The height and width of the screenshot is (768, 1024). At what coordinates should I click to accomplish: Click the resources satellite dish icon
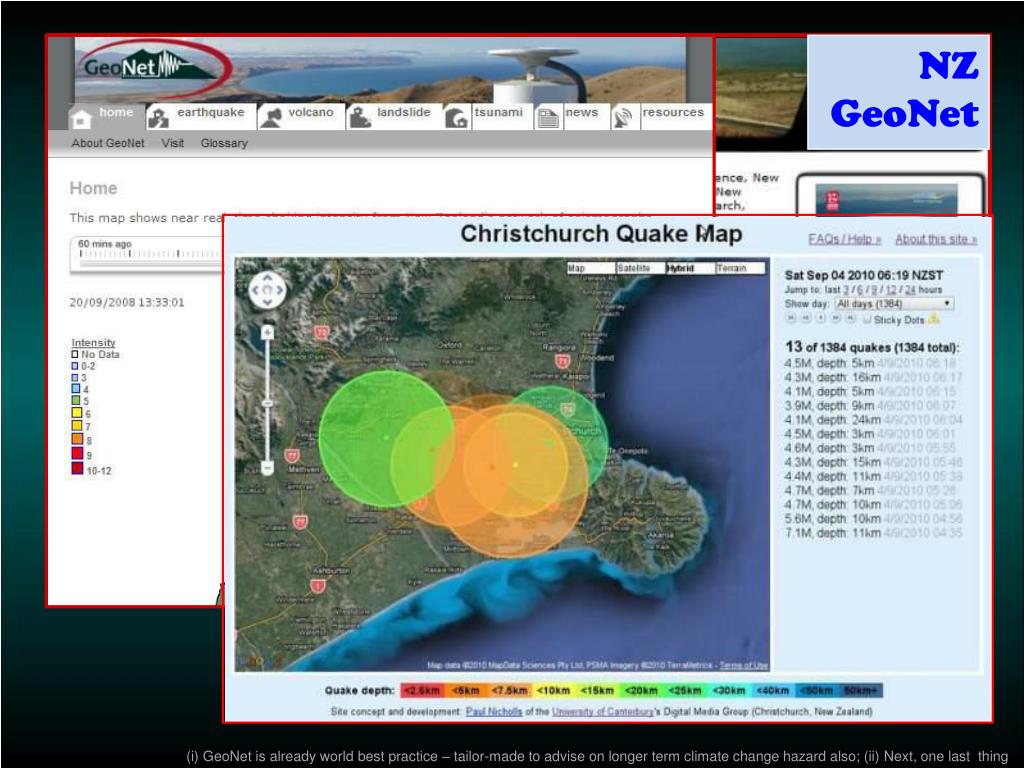click(x=622, y=118)
